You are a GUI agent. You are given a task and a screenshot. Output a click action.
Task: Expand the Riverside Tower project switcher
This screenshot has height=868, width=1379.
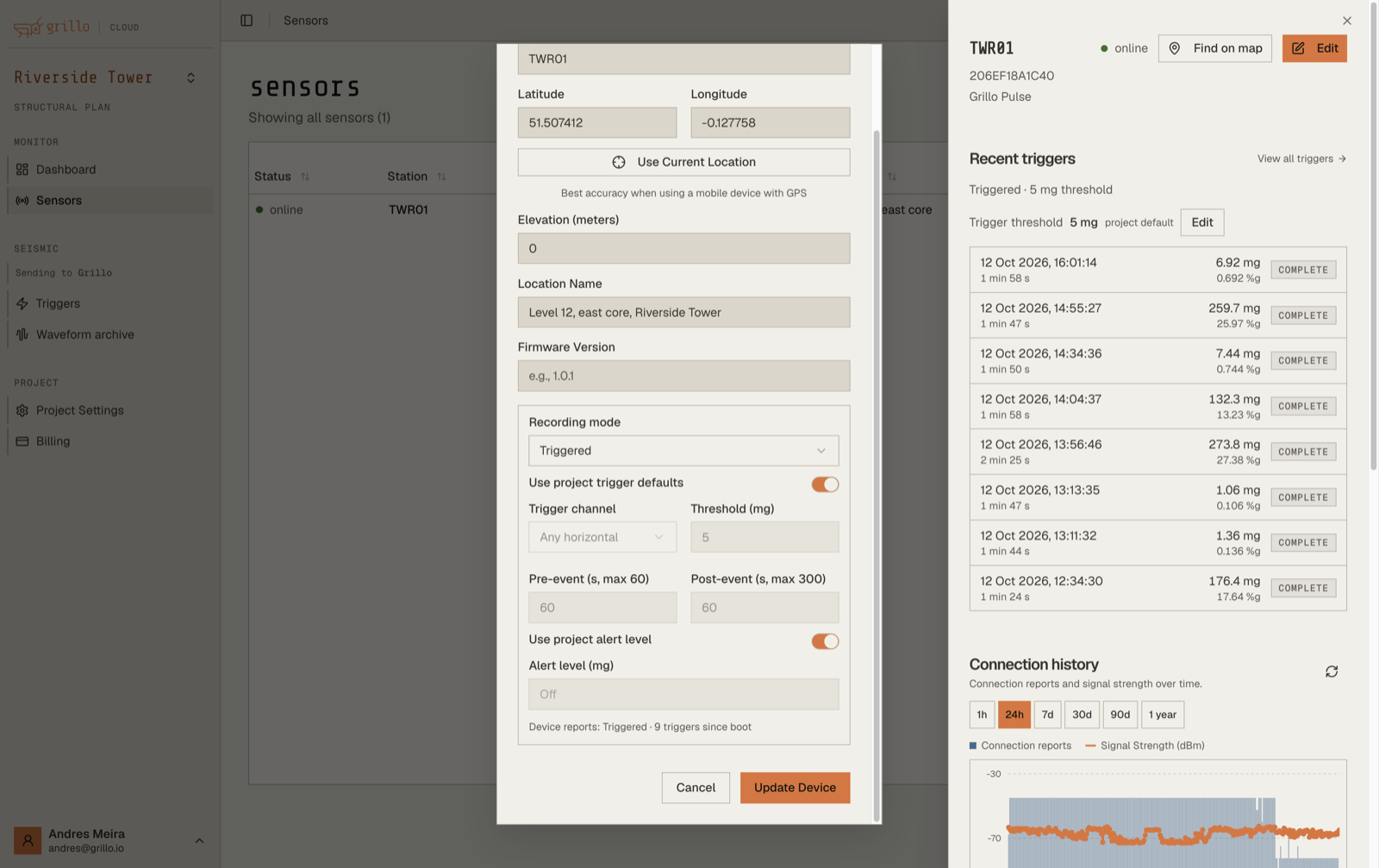tap(190, 78)
